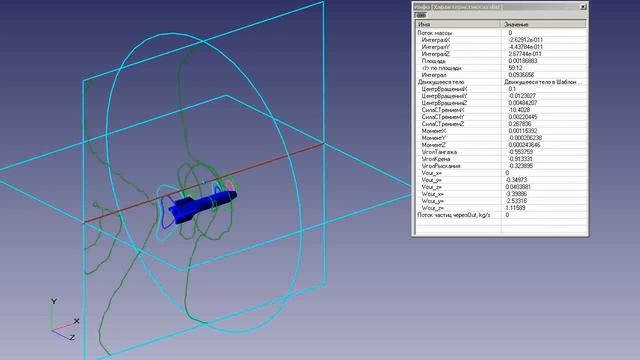
Task: Select the 'ИнтегралX' row
Action: pyautogui.click(x=501, y=40)
